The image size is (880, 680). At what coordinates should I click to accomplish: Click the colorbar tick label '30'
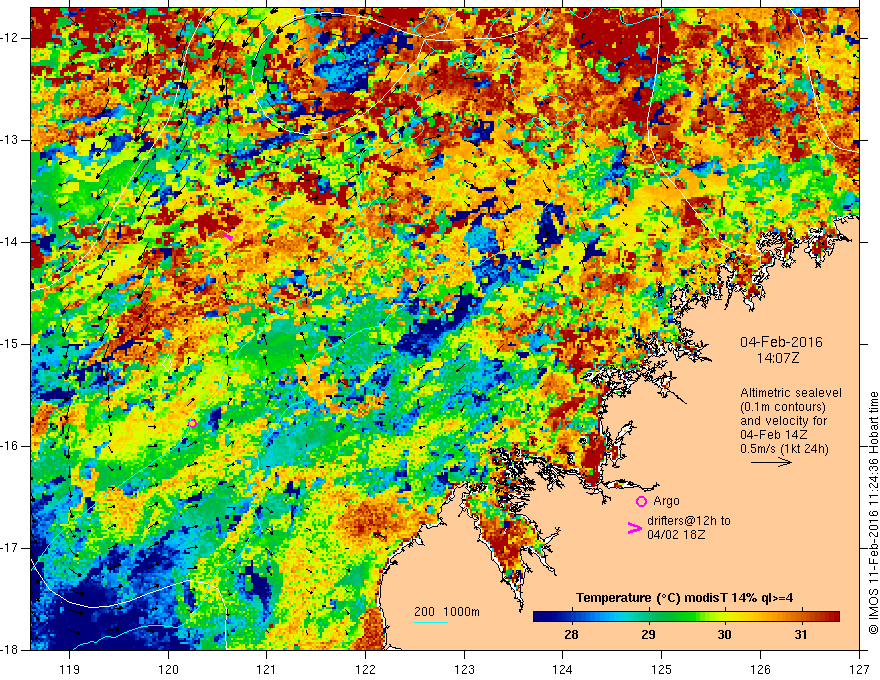(x=725, y=635)
